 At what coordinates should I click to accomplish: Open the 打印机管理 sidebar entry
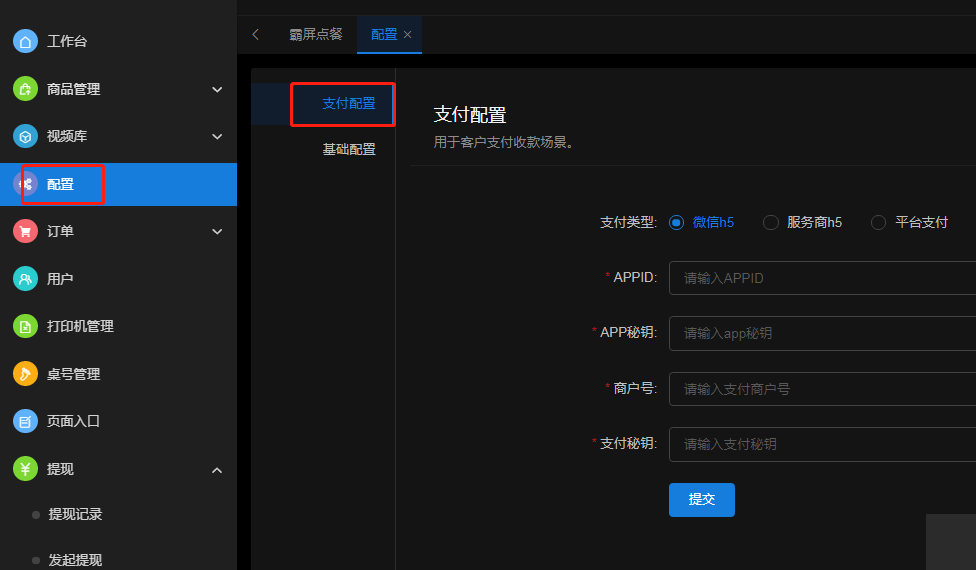click(118, 326)
